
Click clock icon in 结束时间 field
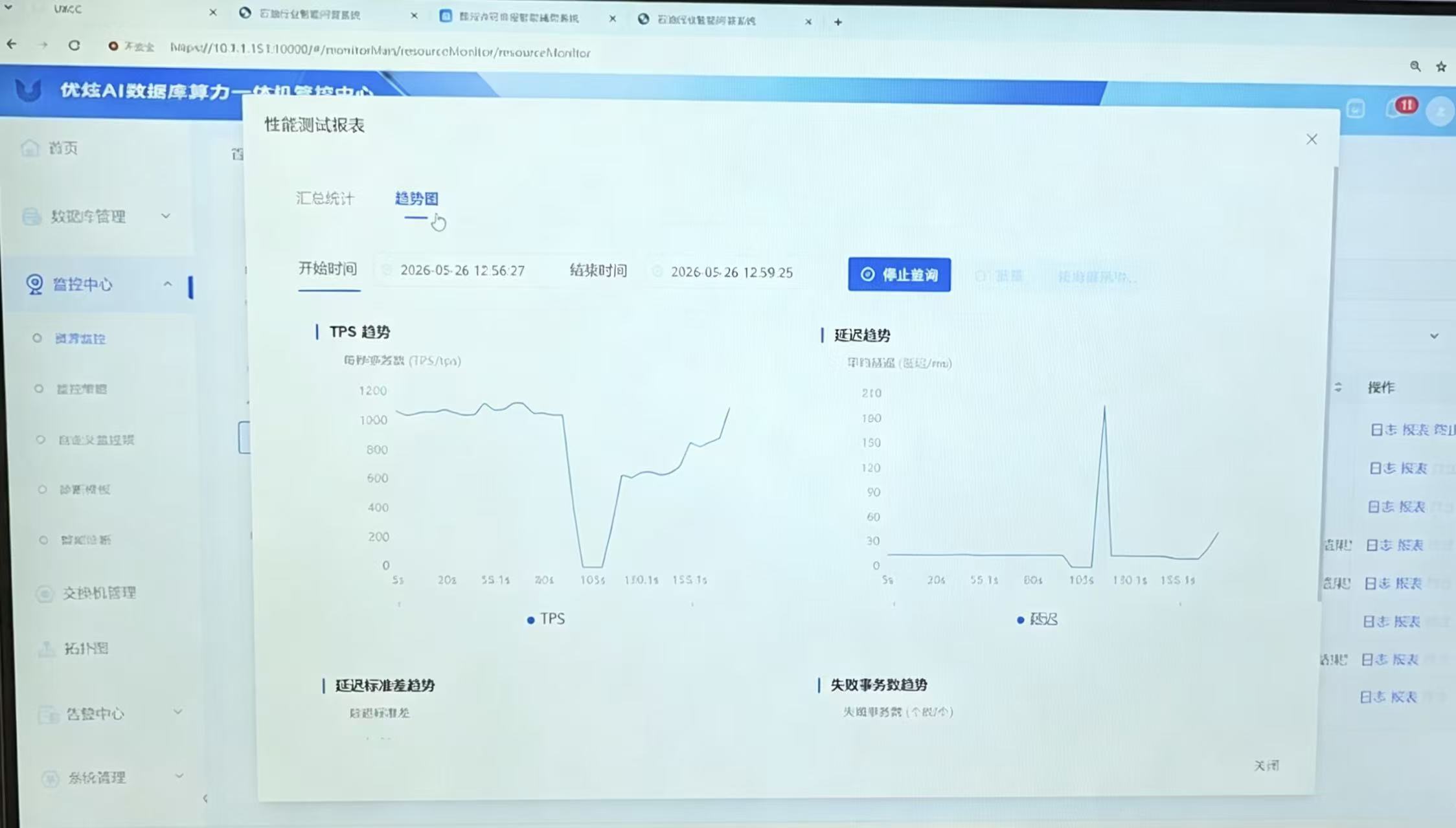(657, 271)
